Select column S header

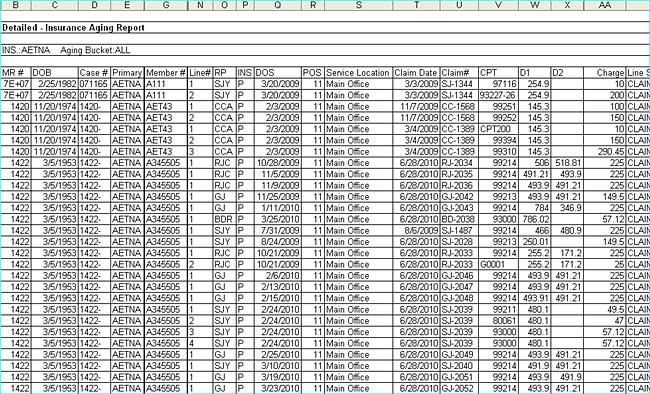point(359,5)
